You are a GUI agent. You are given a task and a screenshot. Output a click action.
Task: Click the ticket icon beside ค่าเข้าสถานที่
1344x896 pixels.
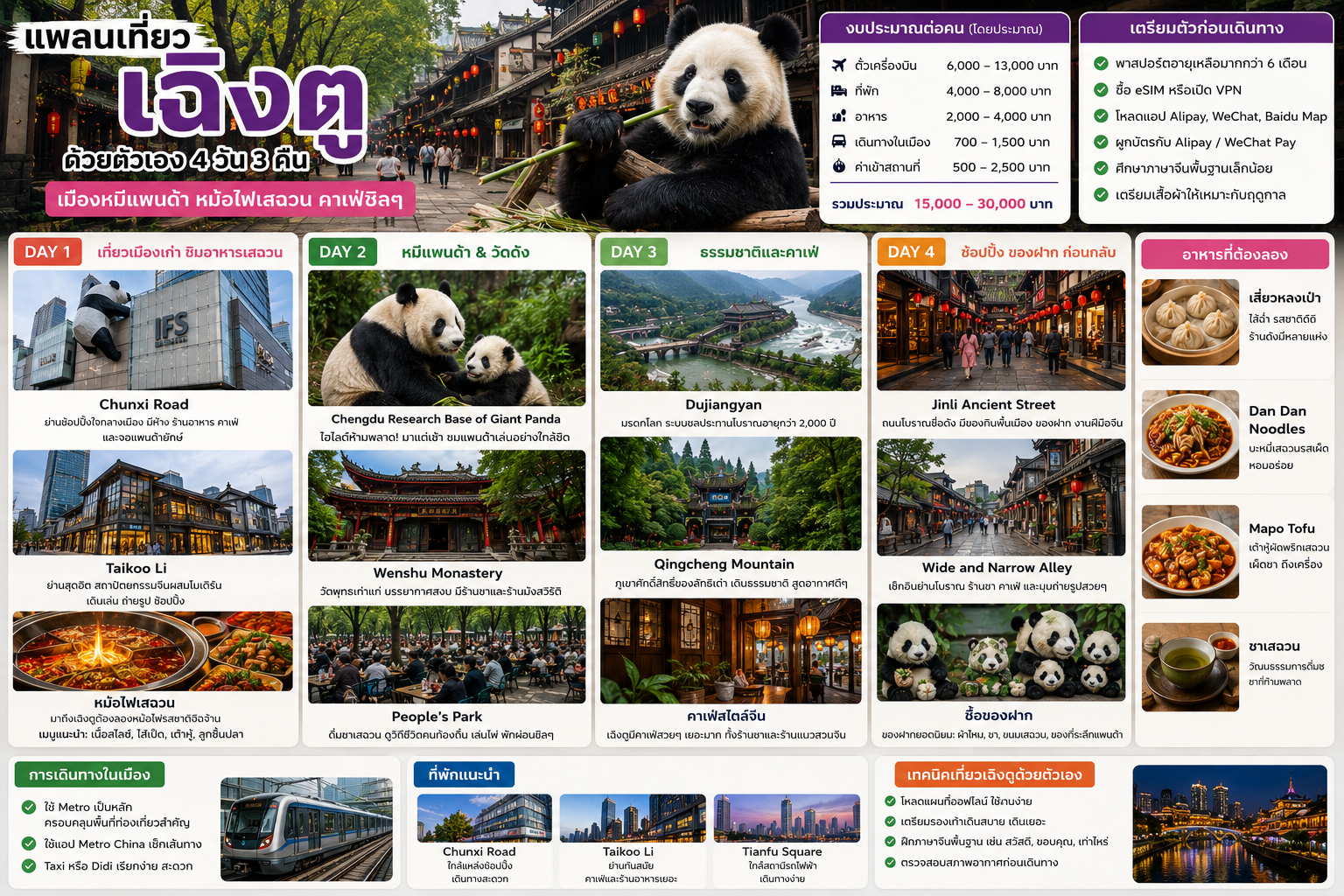(x=839, y=166)
